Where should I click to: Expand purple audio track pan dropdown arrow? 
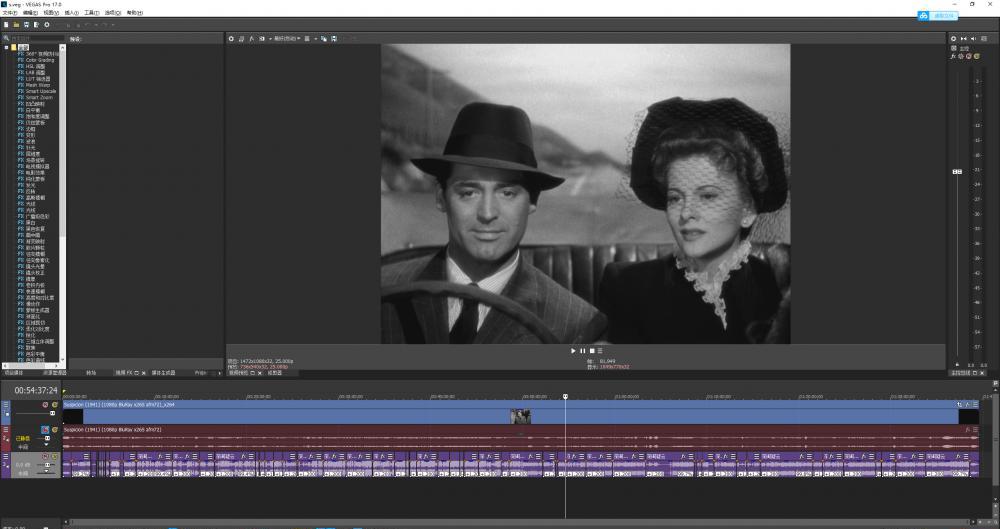(46, 471)
